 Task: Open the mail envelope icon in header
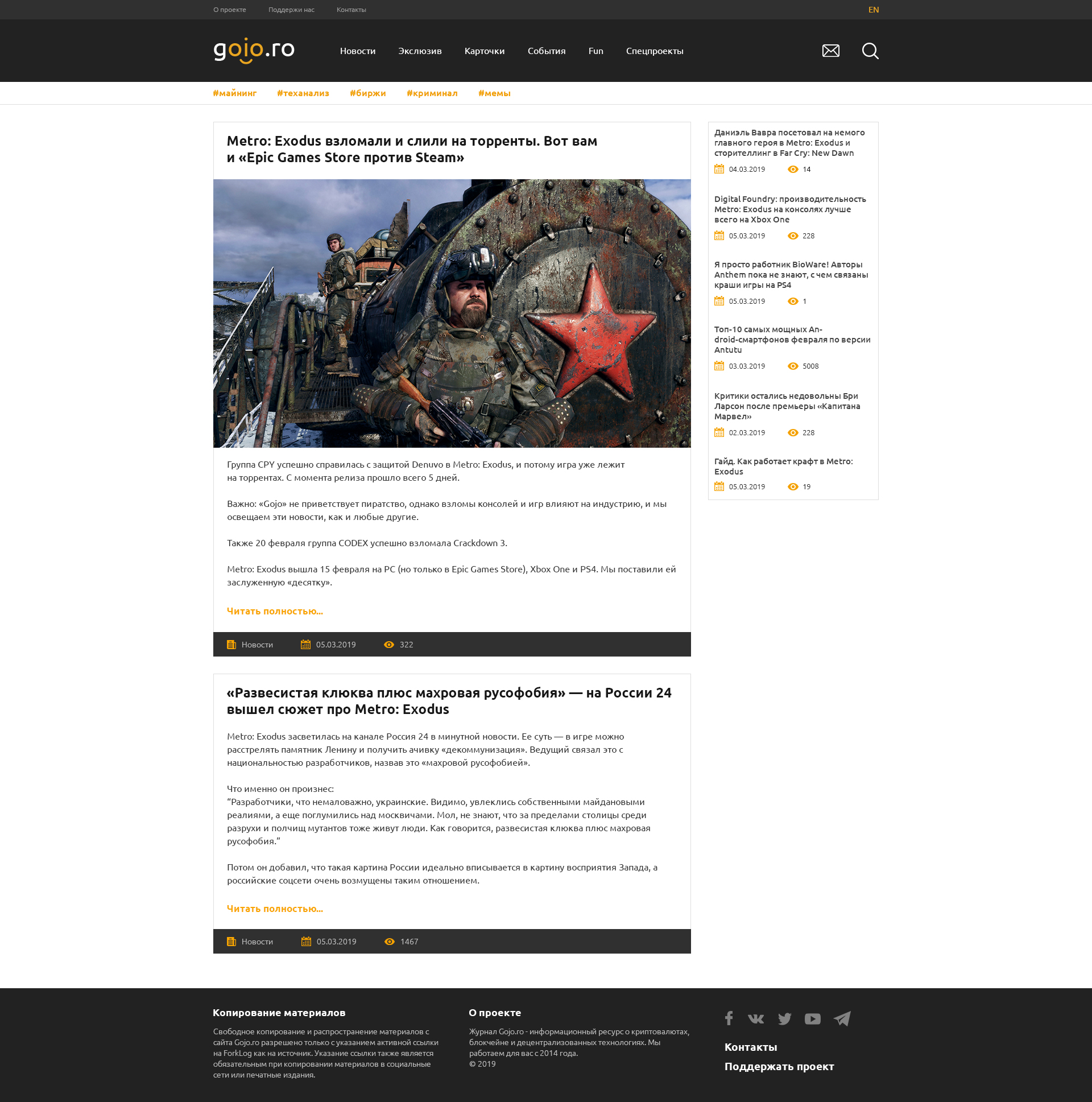click(830, 51)
